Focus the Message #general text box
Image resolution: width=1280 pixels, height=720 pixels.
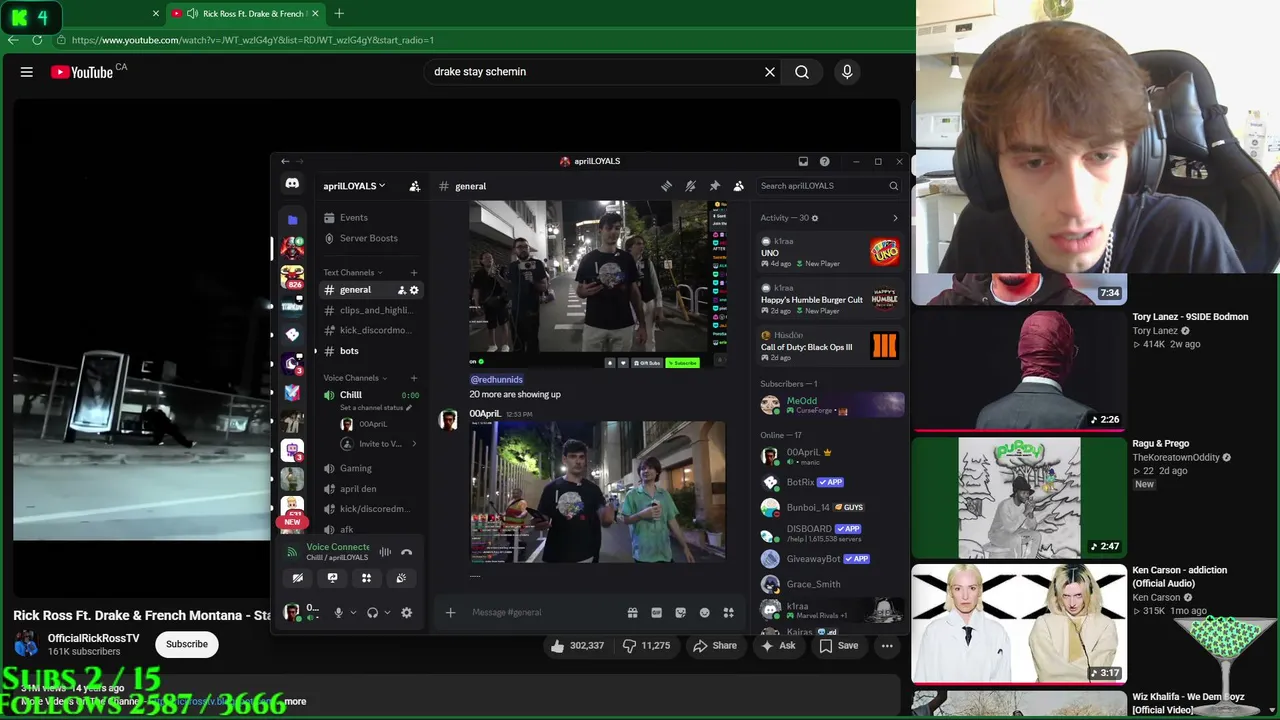545,612
